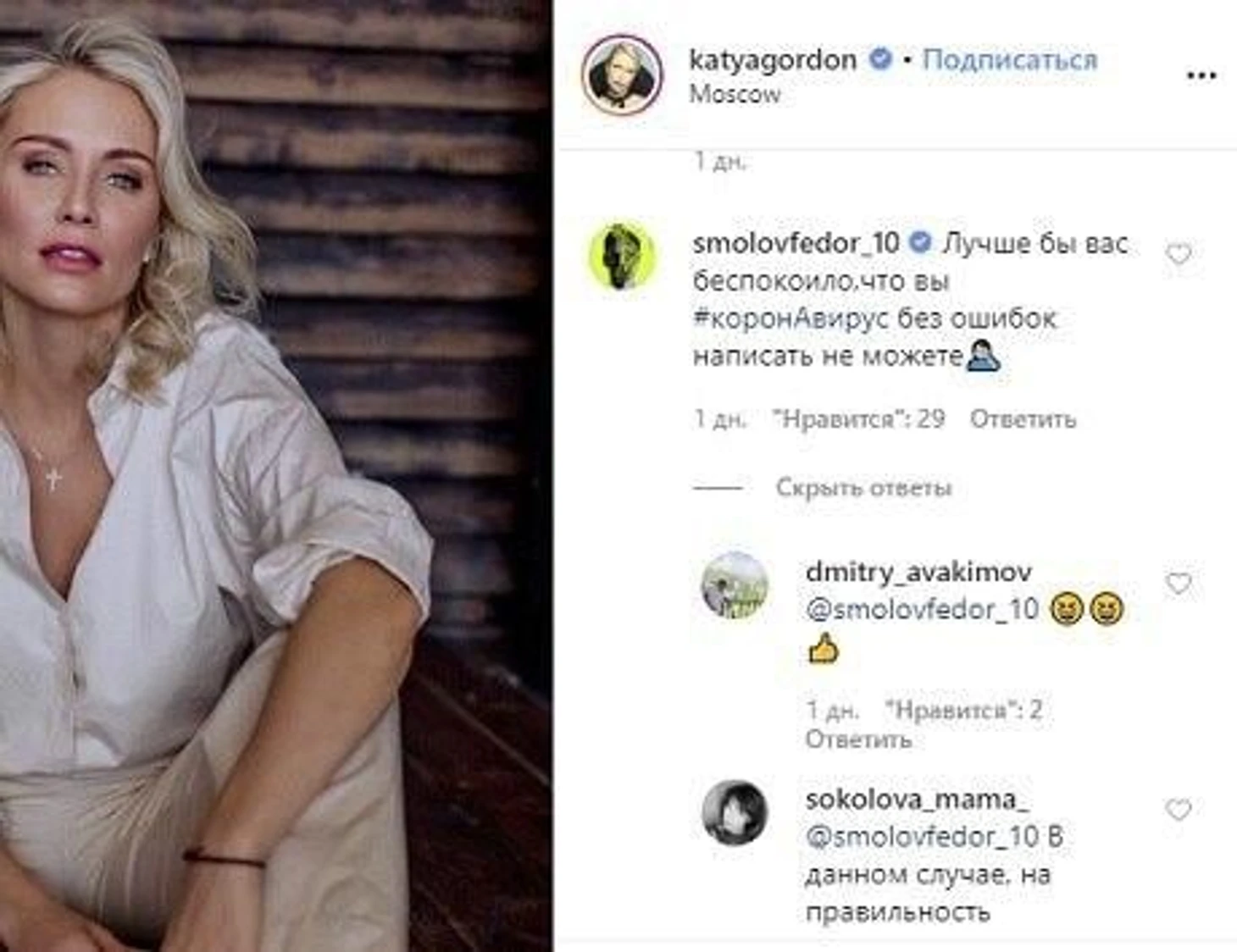Viewport: 1237px width, 952px height.
Task: Open the three-dot post options menu
Action: pos(1201,75)
